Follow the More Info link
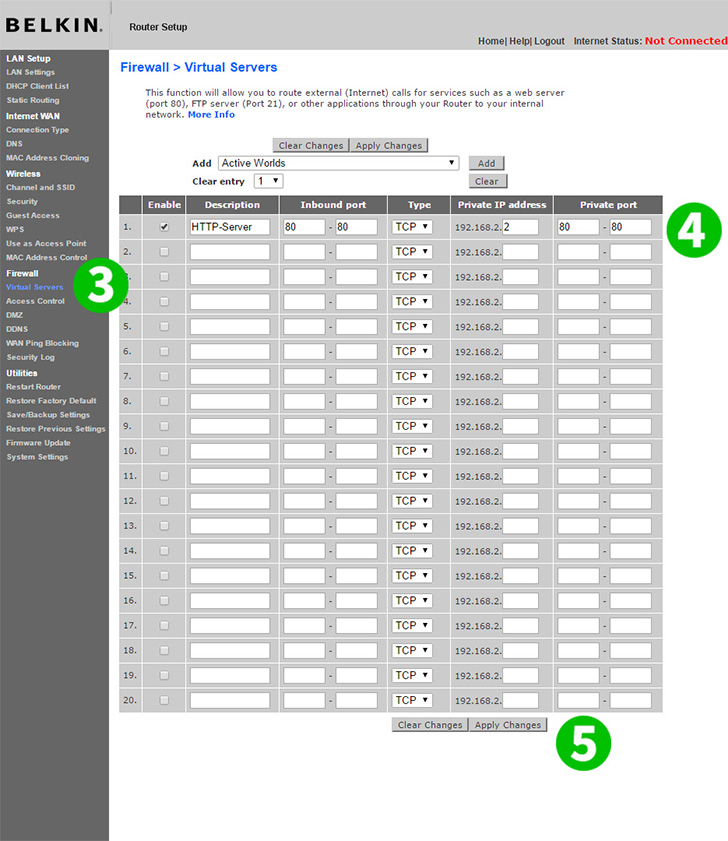Screen dimensions: 728x841 point(211,115)
